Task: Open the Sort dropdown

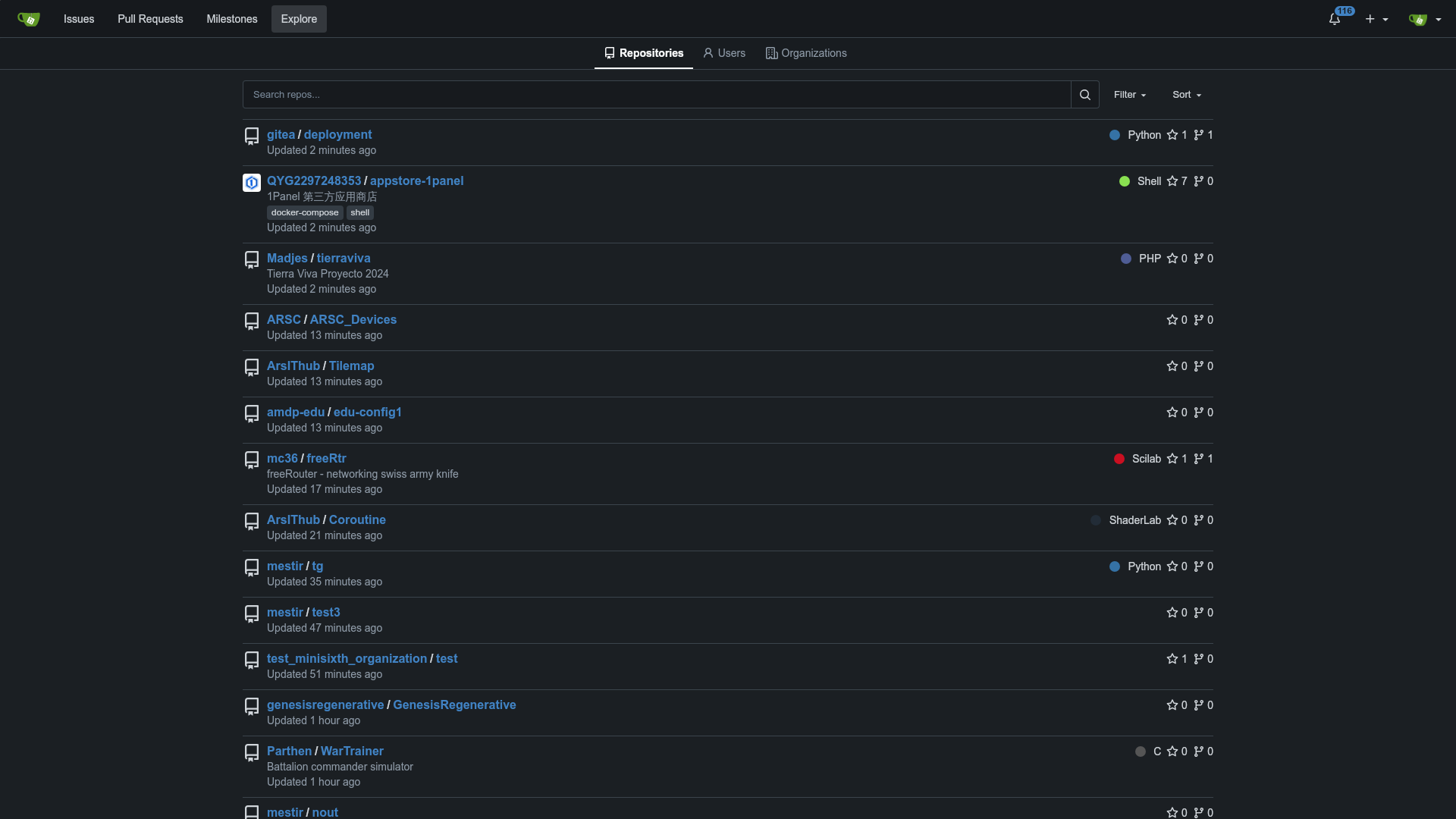Action: coord(1186,95)
